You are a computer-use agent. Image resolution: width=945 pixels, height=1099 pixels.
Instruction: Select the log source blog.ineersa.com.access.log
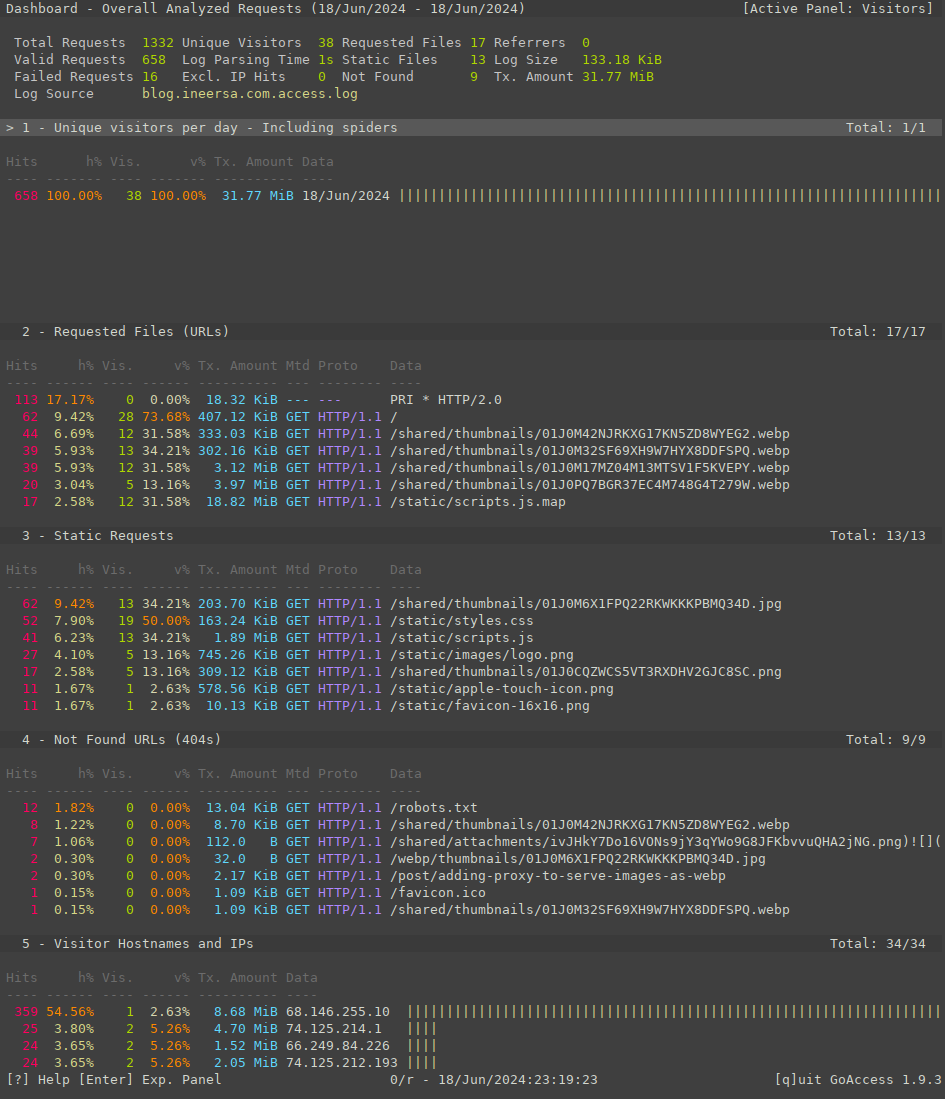coord(250,94)
